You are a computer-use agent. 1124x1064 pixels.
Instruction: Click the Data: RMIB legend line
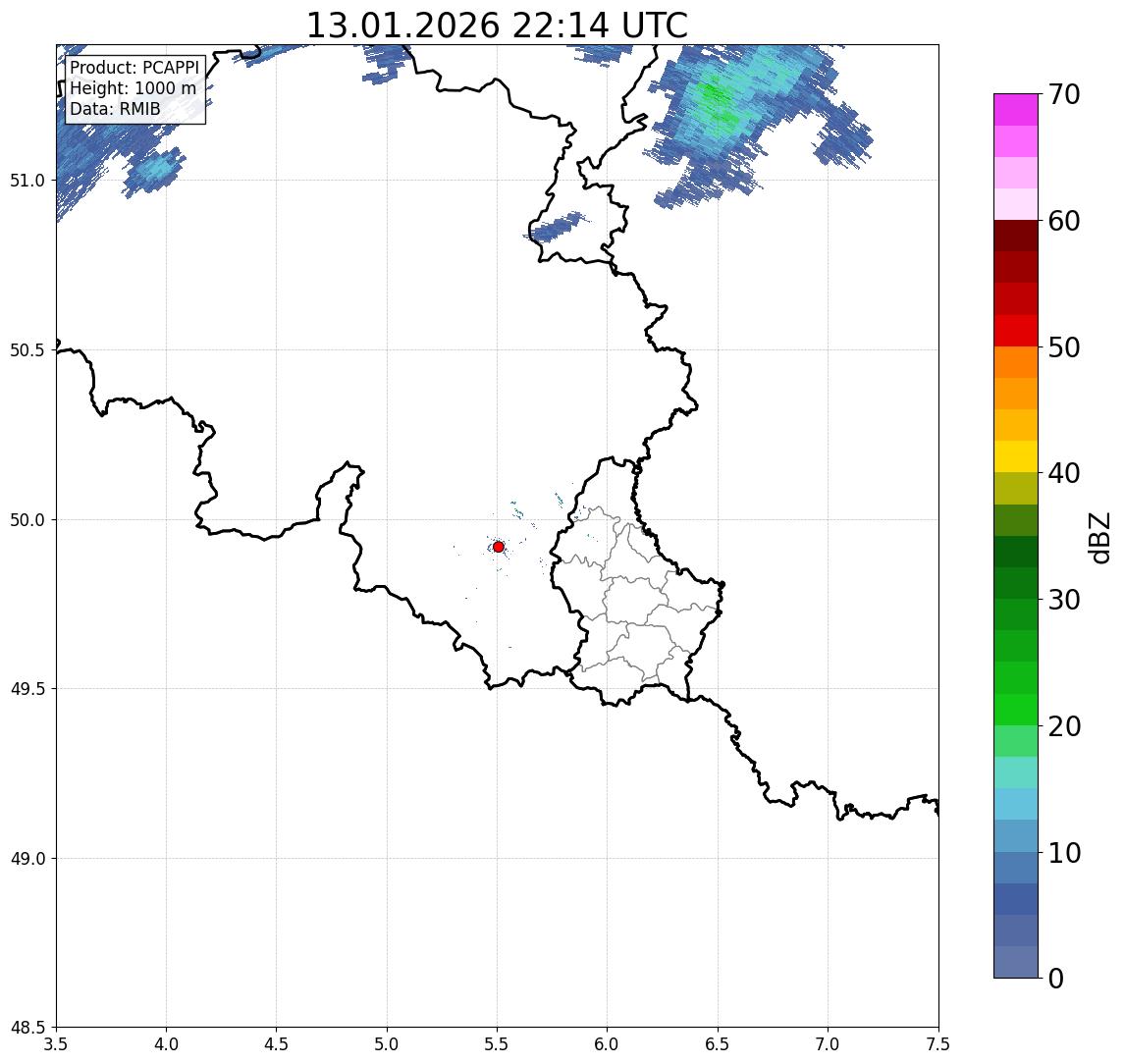coord(115,109)
